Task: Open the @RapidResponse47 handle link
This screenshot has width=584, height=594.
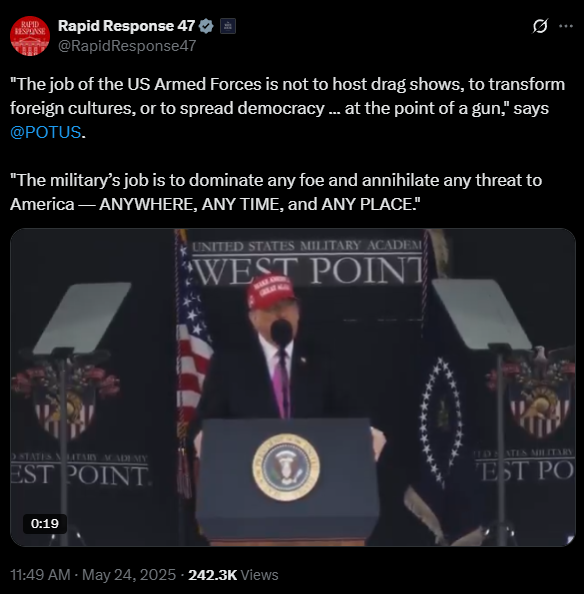Action: 127,46
